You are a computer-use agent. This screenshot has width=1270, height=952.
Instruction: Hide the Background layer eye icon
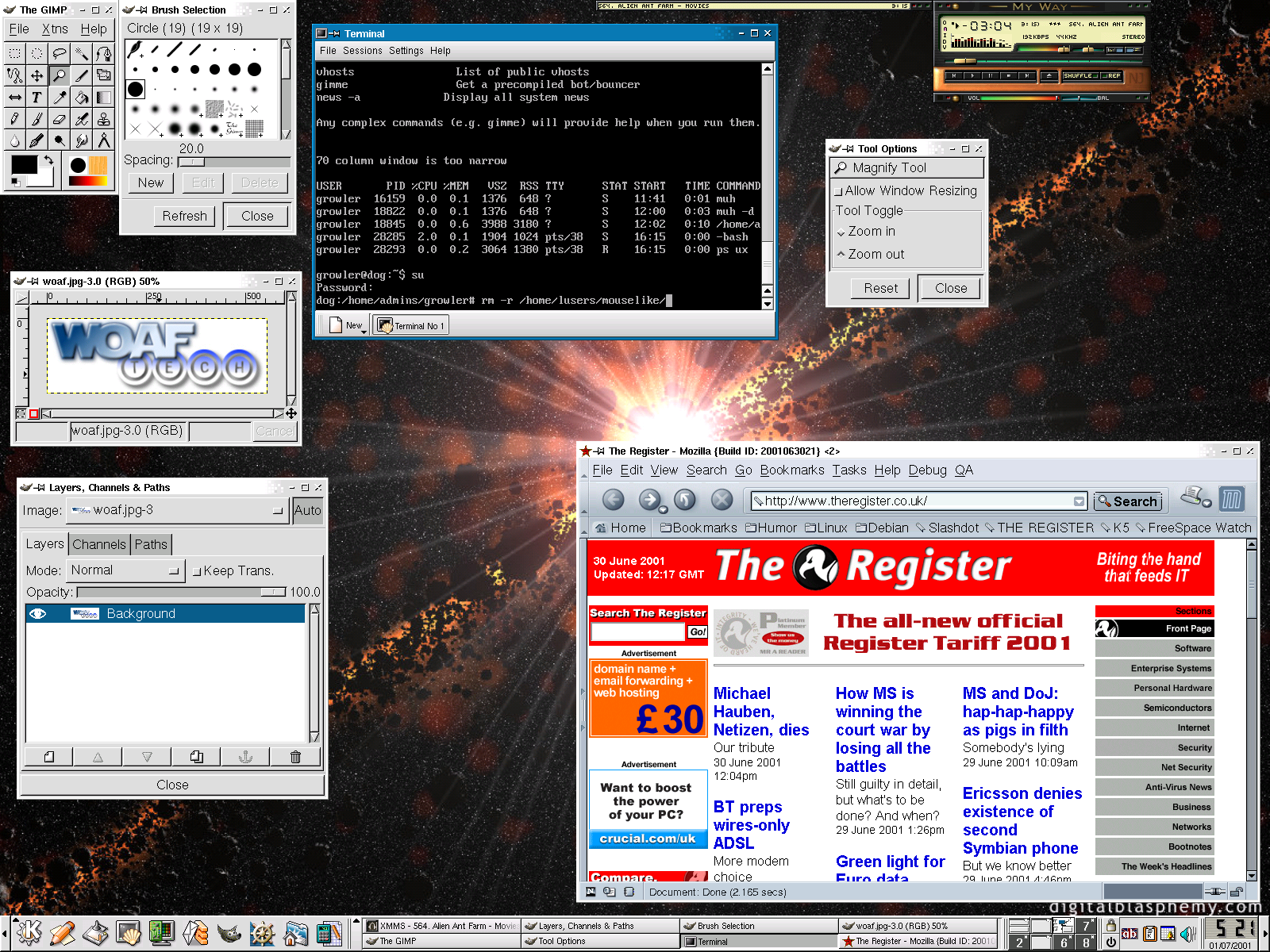coord(37,613)
